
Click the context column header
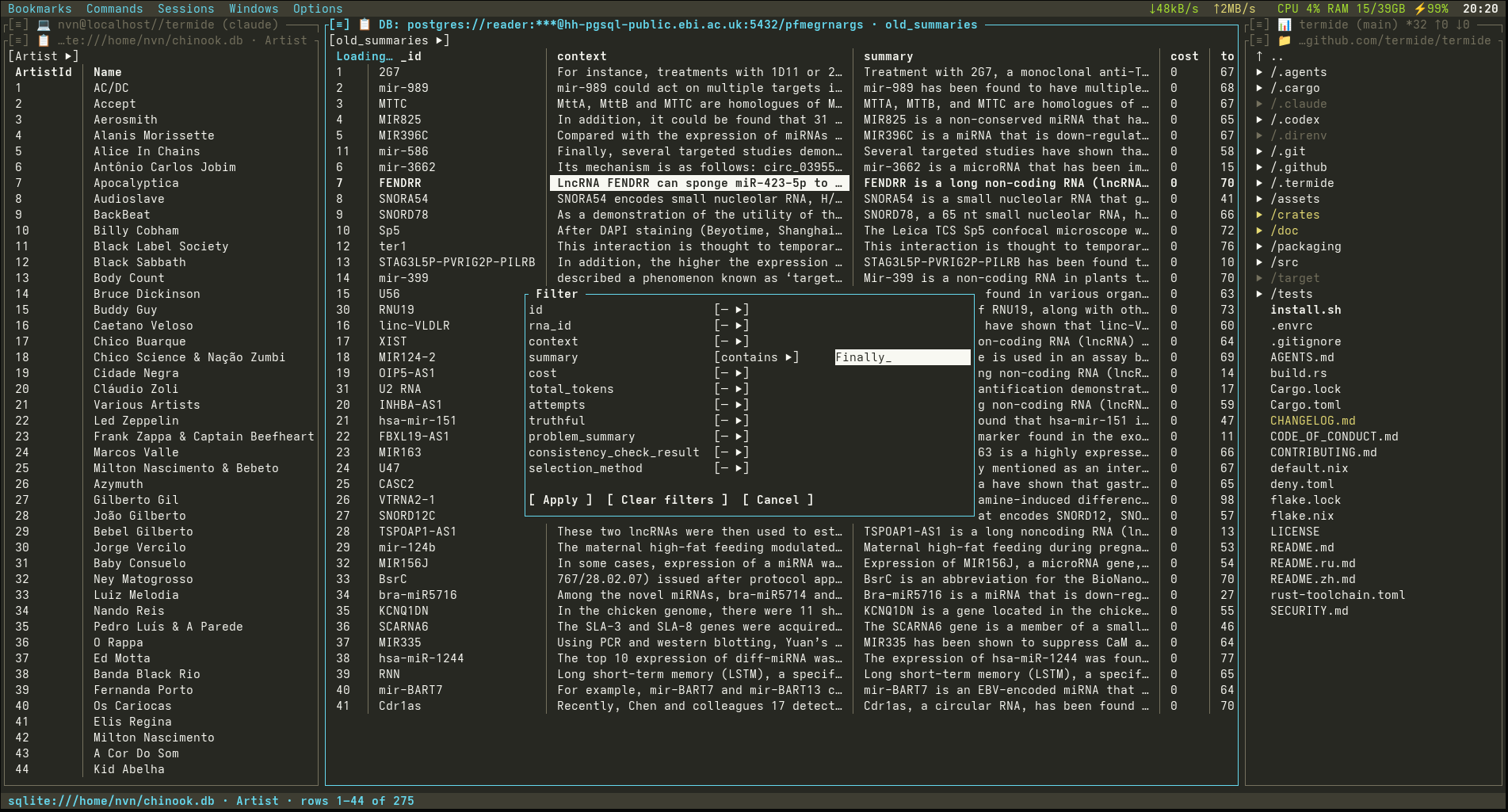pyautogui.click(x=582, y=56)
